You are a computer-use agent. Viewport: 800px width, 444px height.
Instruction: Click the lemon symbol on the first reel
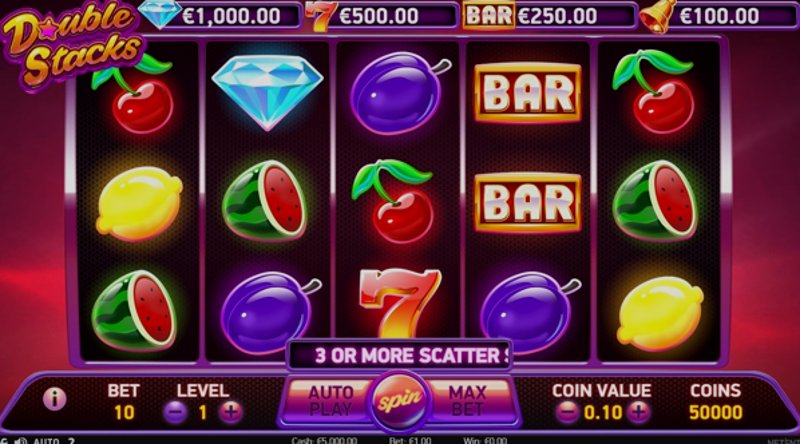pyautogui.click(x=139, y=203)
